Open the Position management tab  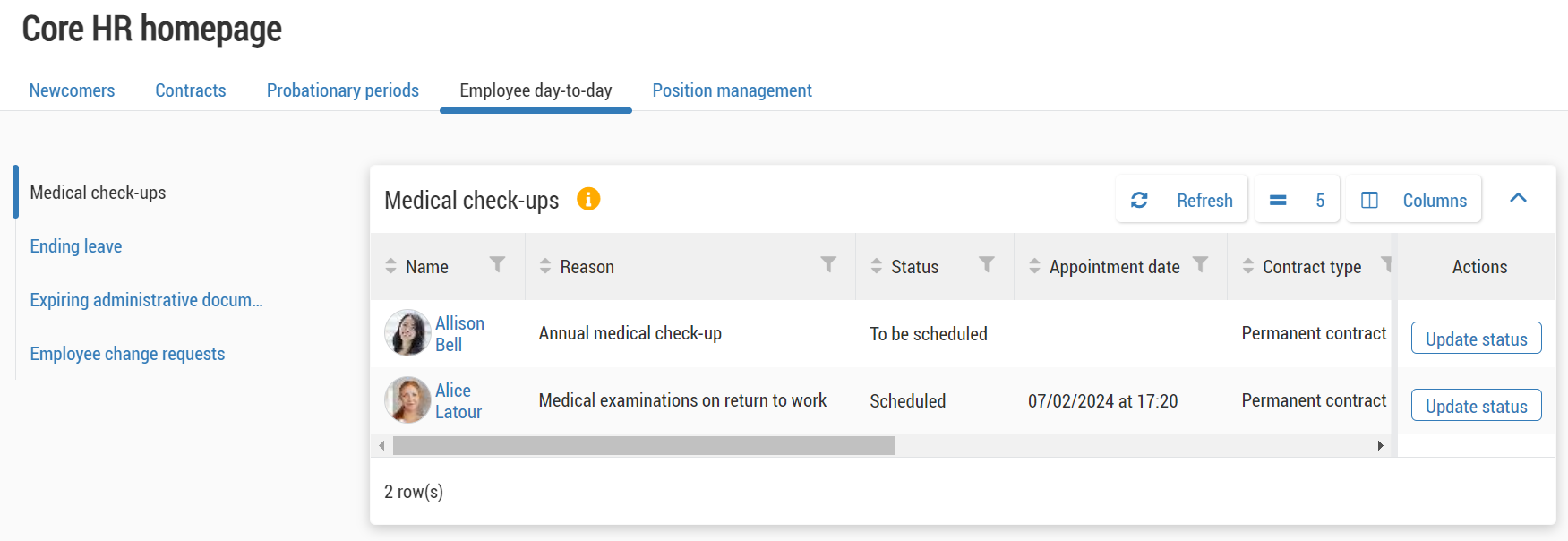coord(732,90)
